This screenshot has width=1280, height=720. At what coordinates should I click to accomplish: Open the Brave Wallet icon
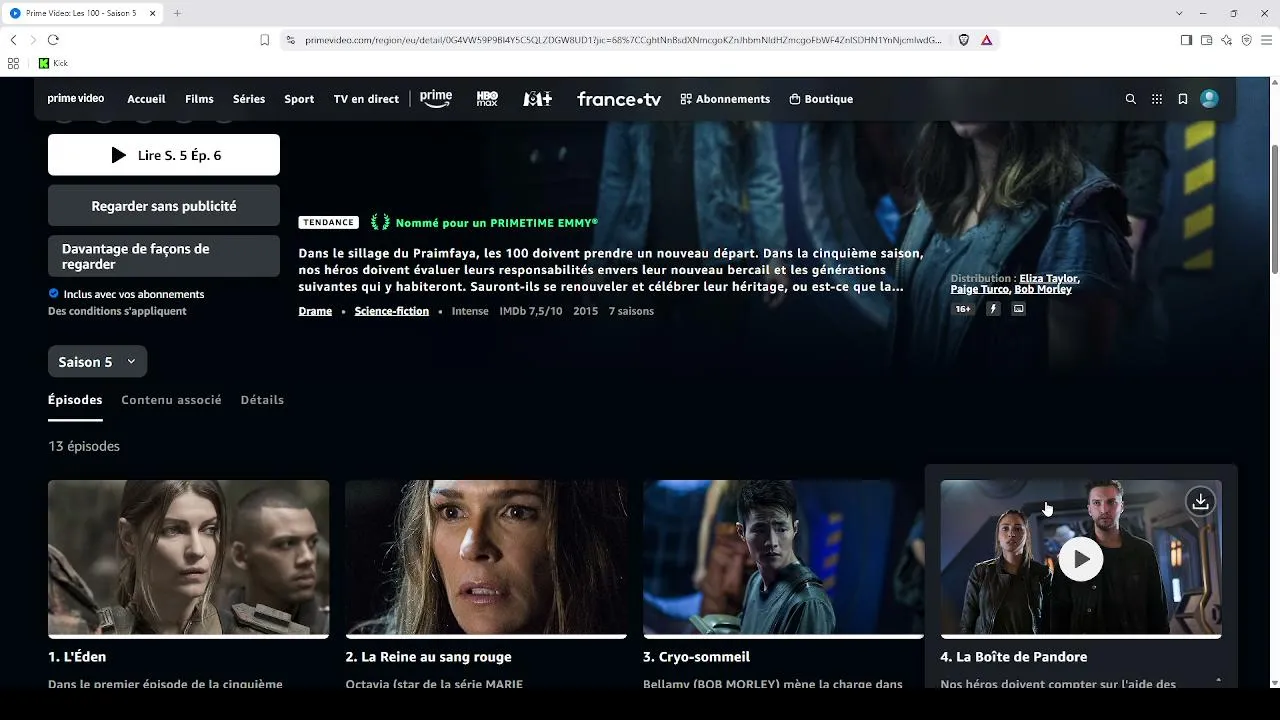(x=1206, y=40)
